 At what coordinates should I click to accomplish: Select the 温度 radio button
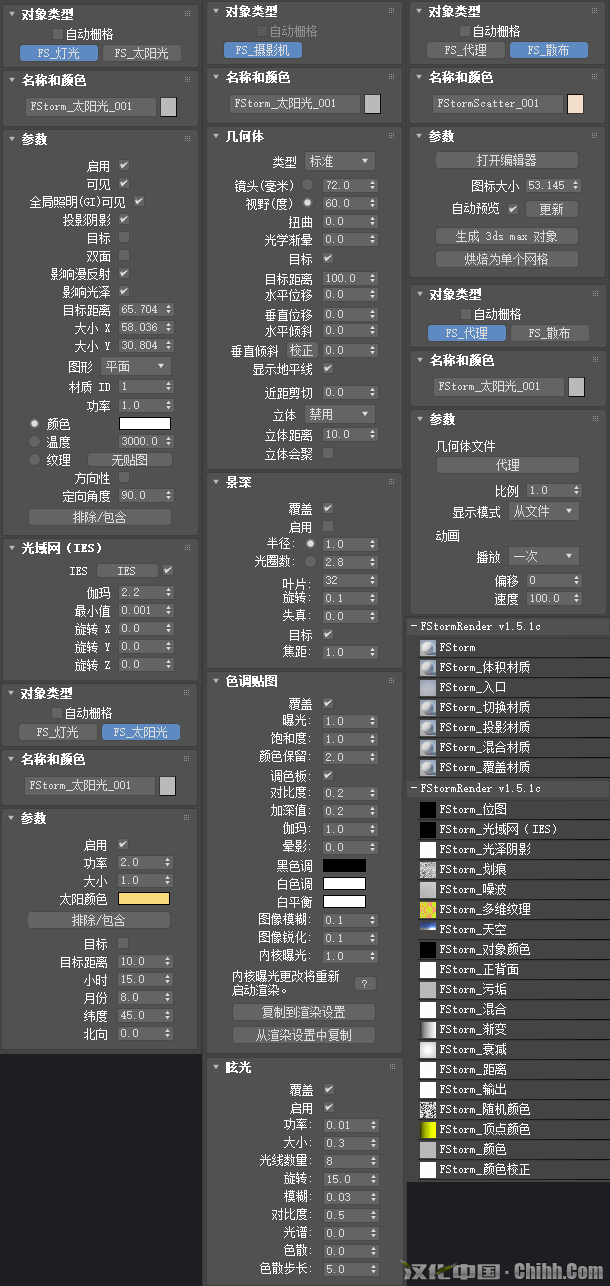(x=35, y=441)
